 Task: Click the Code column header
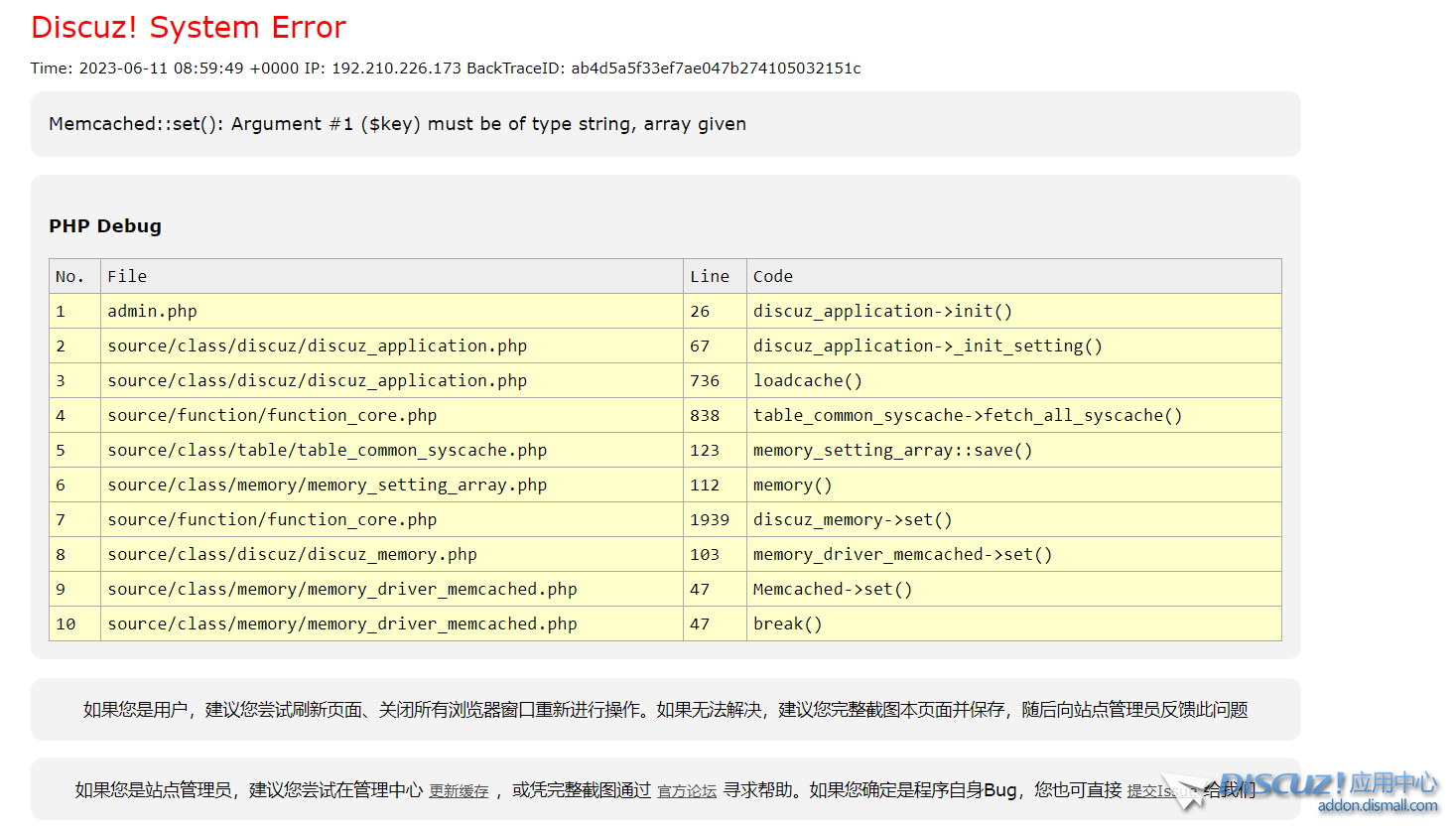click(773, 277)
